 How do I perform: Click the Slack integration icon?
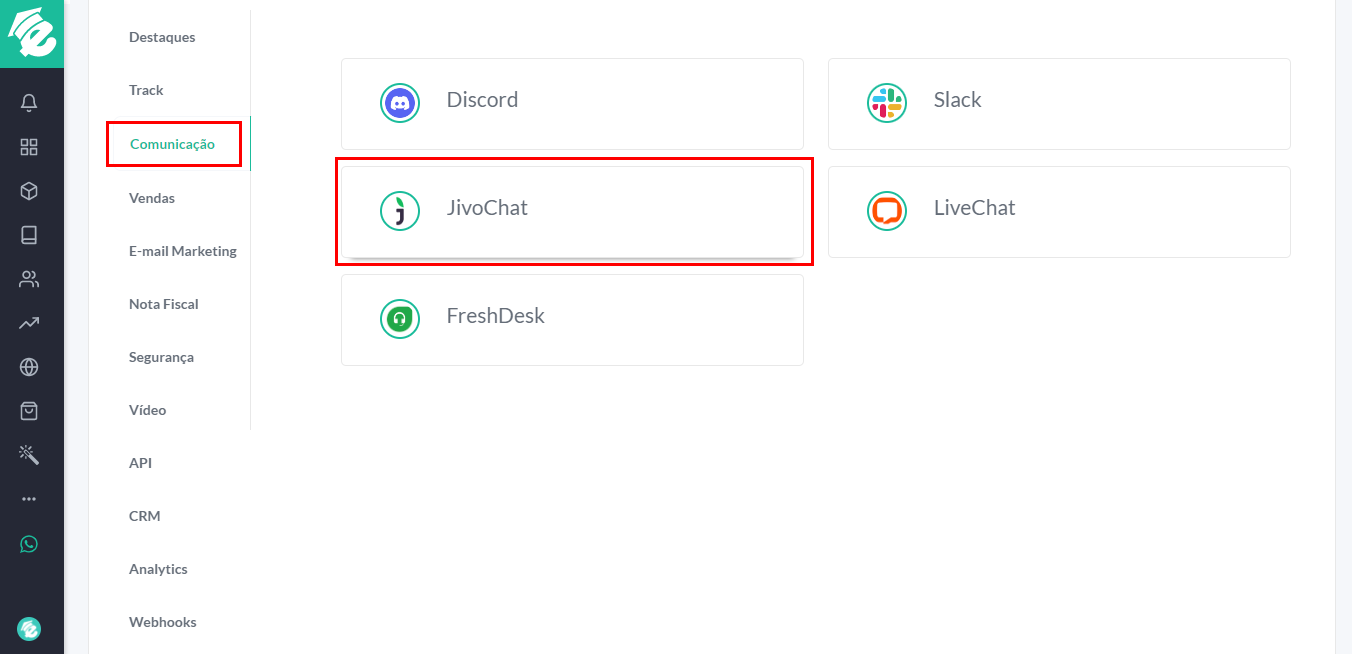tap(887, 102)
